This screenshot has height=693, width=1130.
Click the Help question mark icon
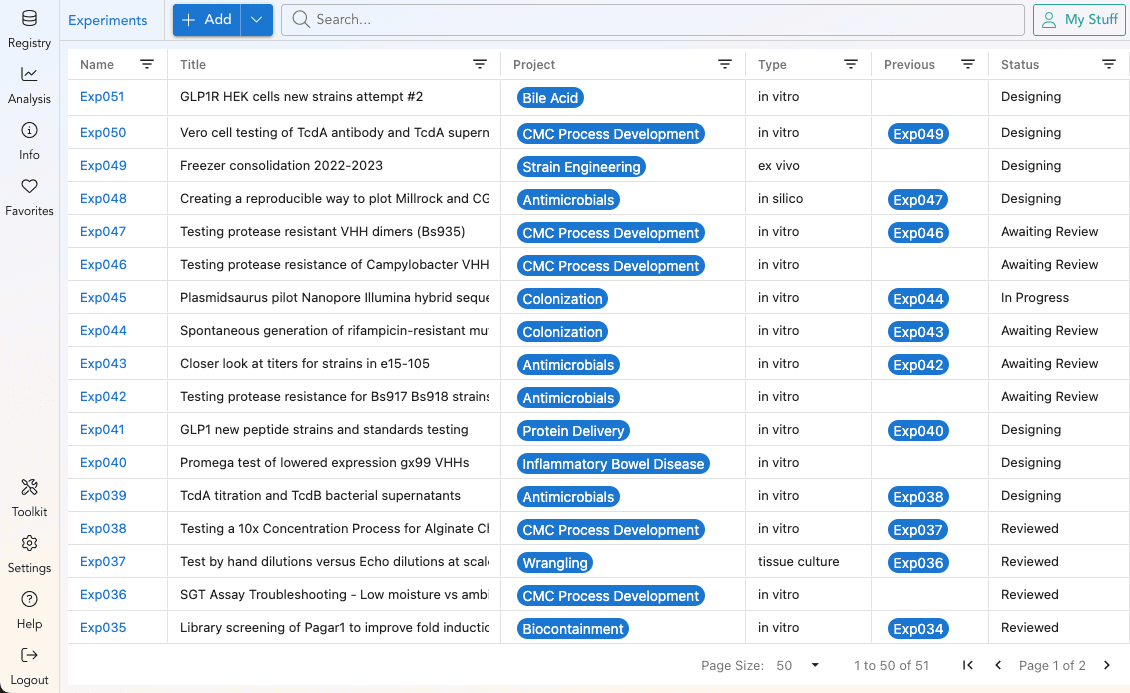point(29,600)
